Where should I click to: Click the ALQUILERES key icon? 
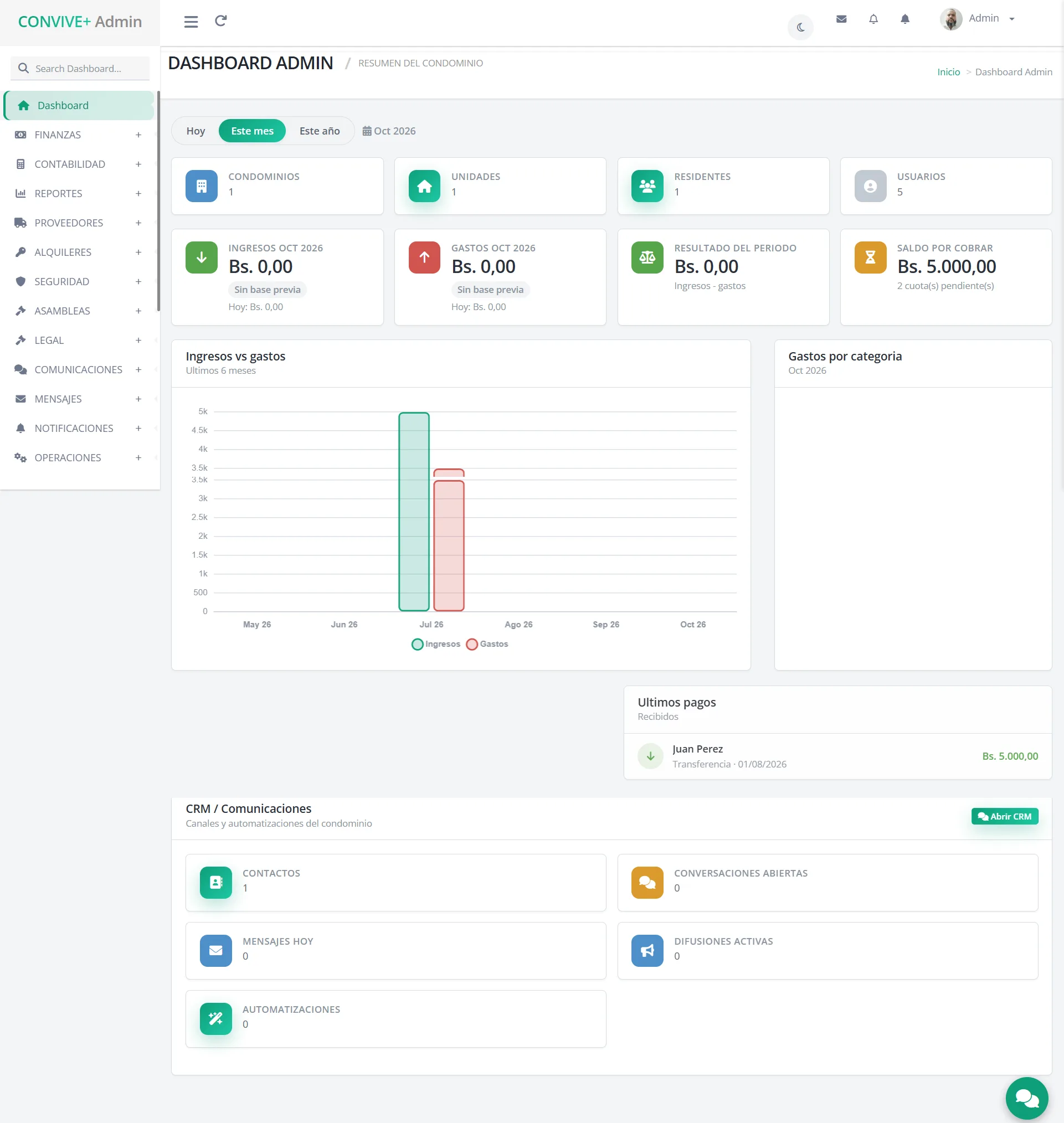[20, 253]
